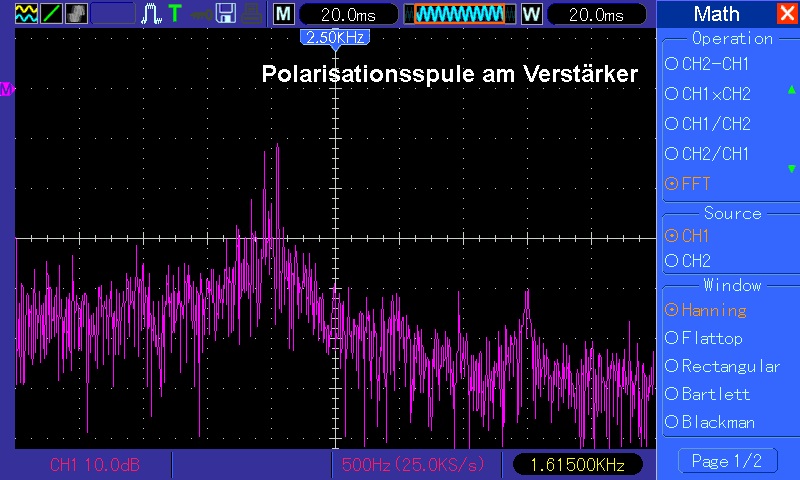Viewport: 800px width, 480px height.
Task: Click the window timebase 20.0ms readout
Action: (596, 14)
